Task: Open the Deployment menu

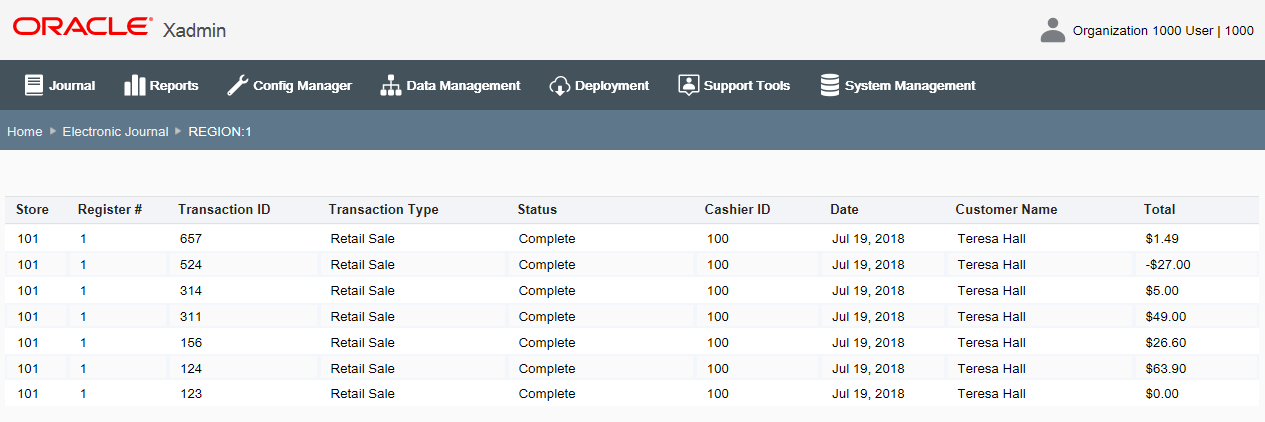Action: pos(599,85)
